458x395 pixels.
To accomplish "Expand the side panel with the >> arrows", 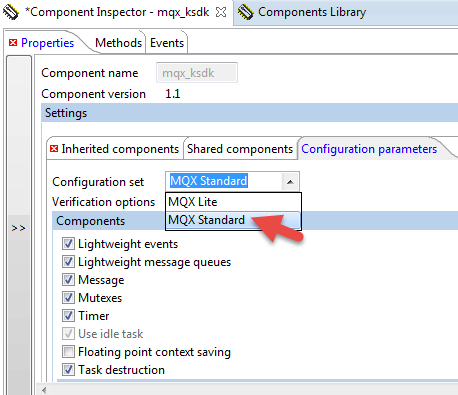I will [18, 228].
